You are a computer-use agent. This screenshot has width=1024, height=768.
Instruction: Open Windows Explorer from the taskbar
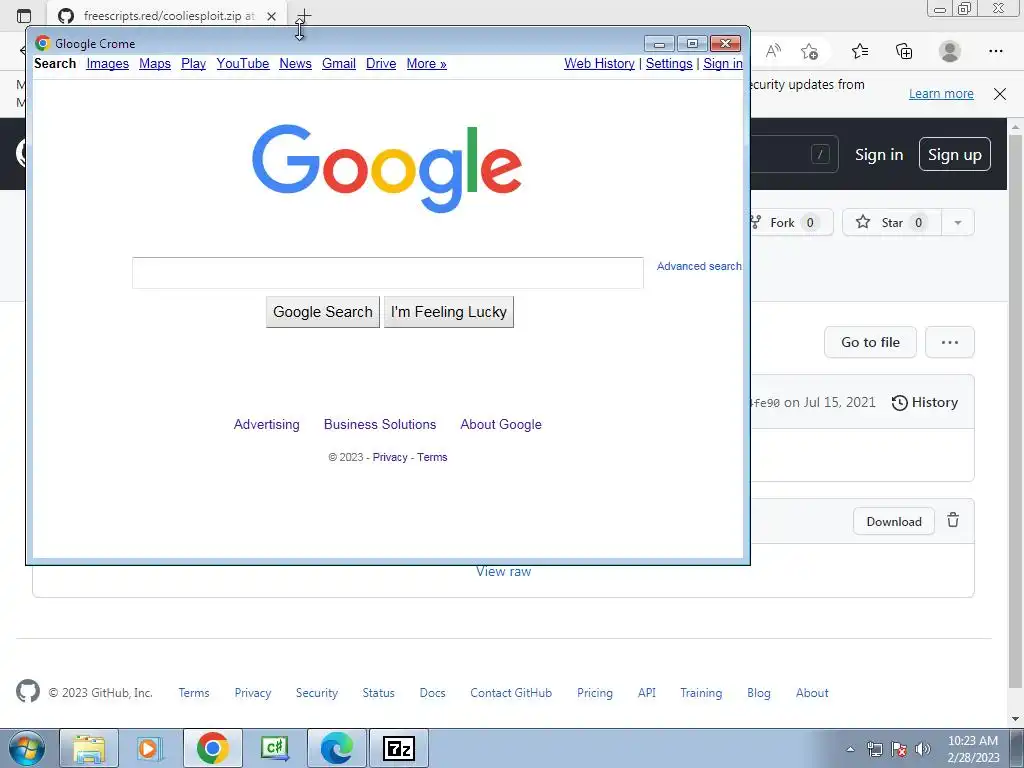point(89,748)
